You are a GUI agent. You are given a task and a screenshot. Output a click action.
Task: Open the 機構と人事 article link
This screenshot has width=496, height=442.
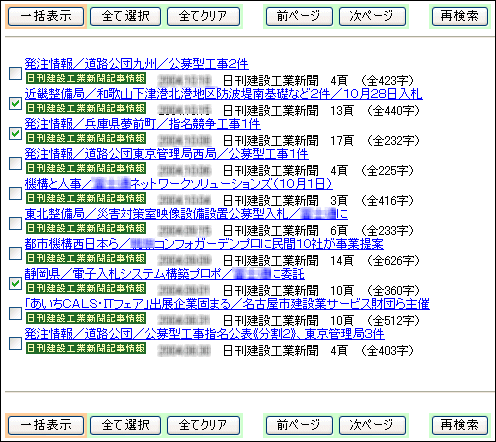[179, 184]
